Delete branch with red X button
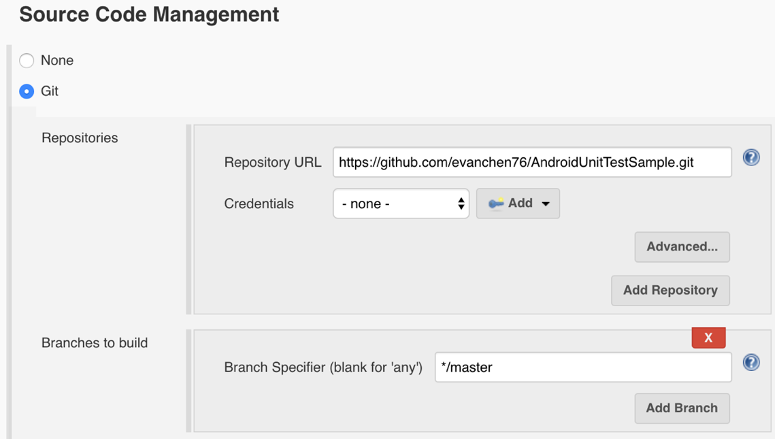 click(x=708, y=338)
